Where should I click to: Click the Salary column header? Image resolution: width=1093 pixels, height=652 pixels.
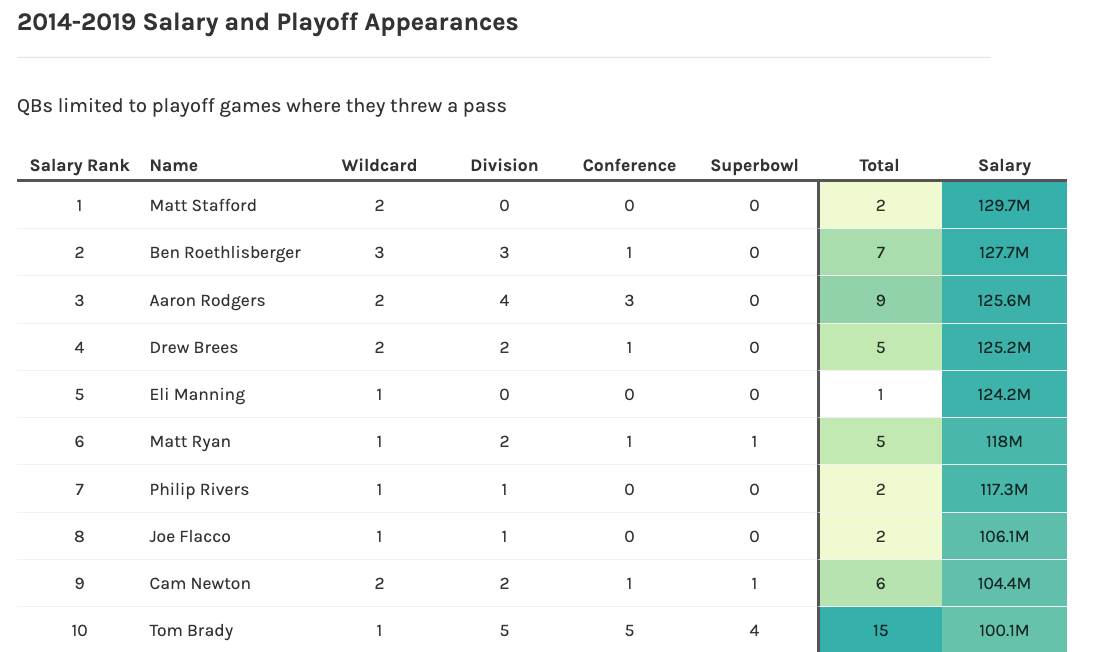click(x=1004, y=166)
